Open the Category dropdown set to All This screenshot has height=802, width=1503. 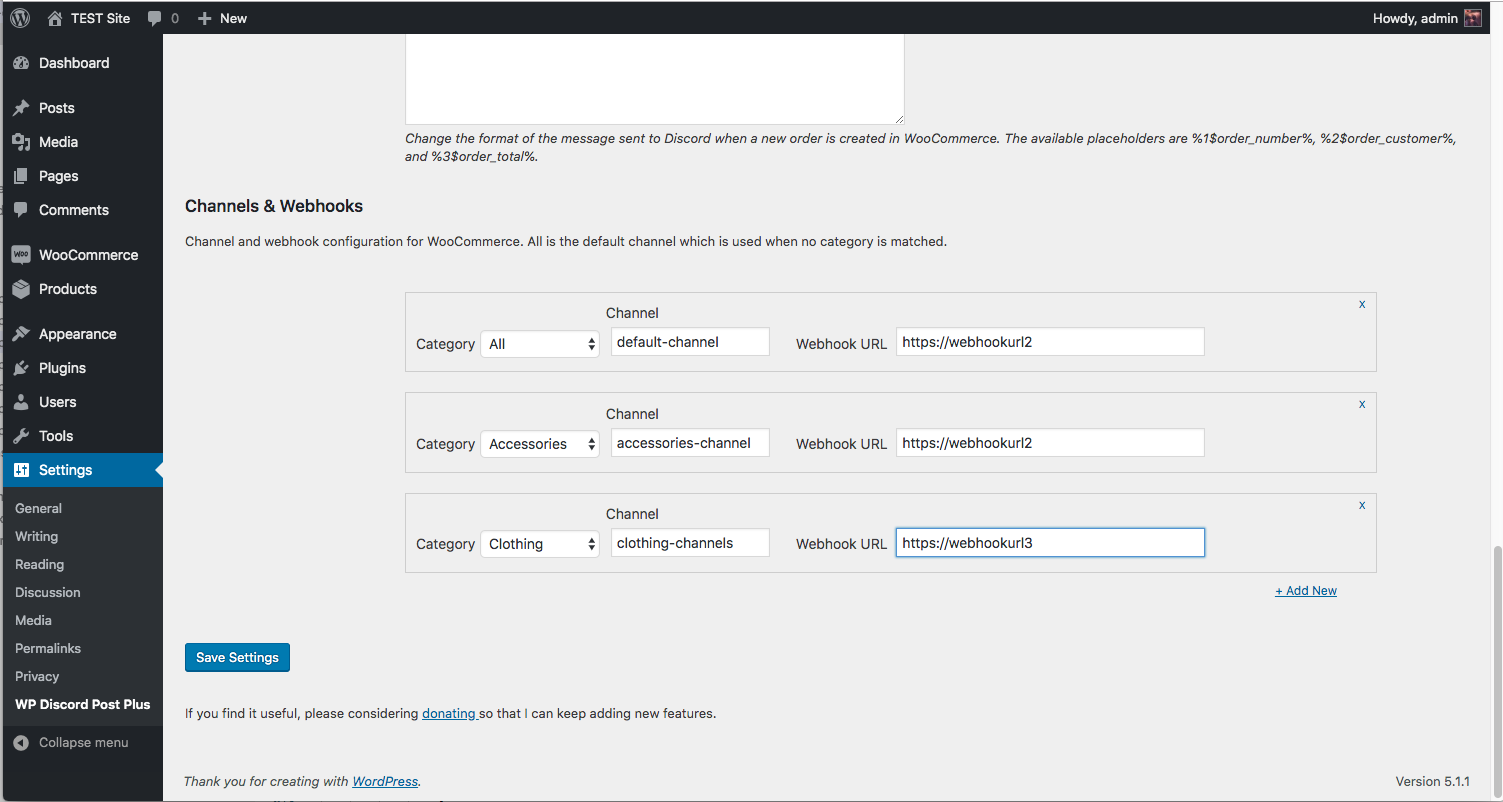pos(540,344)
